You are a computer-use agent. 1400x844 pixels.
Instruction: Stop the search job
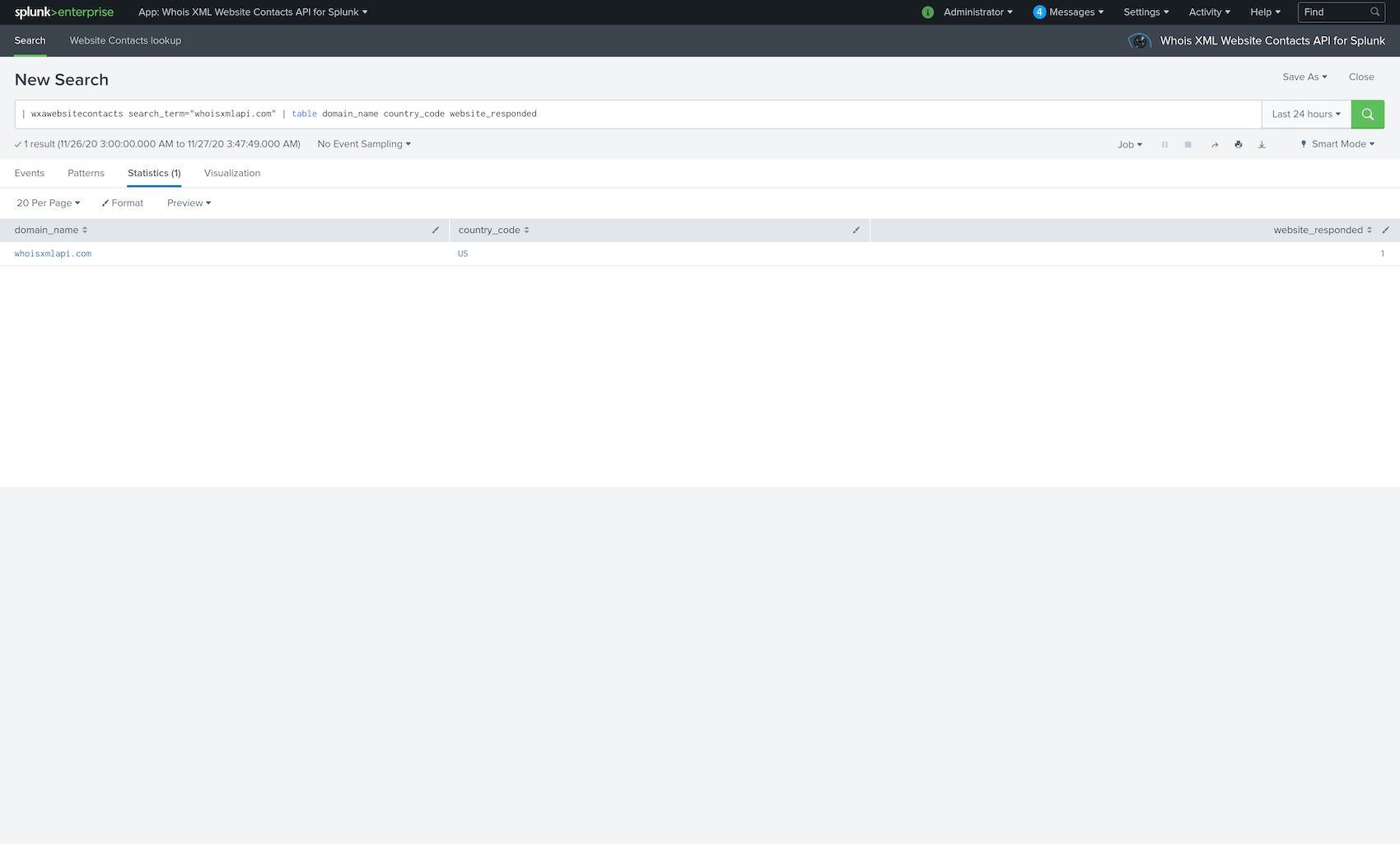pyautogui.click(x=1188, y=144)
